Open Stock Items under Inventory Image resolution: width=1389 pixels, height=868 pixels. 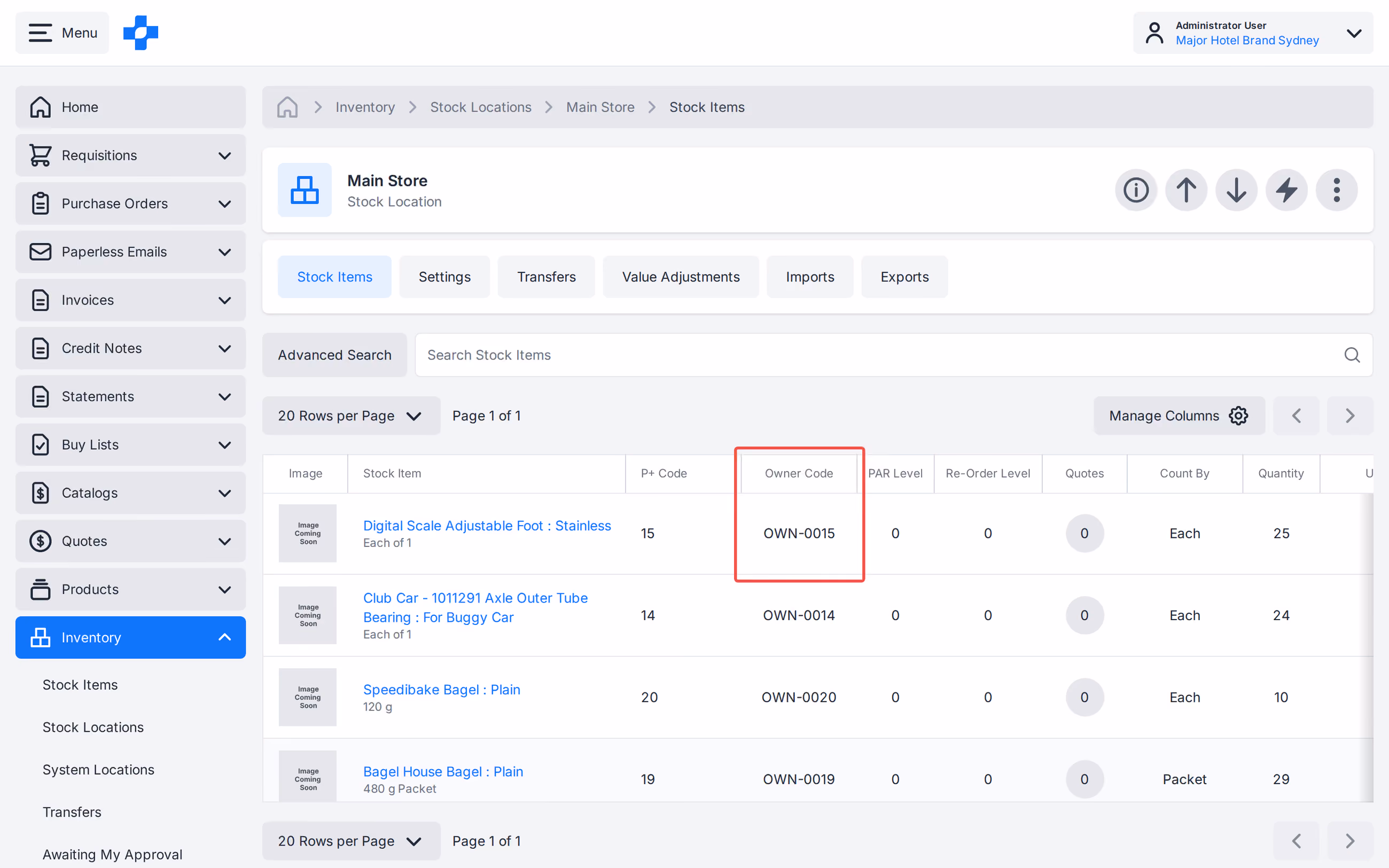tap(80, 684)
